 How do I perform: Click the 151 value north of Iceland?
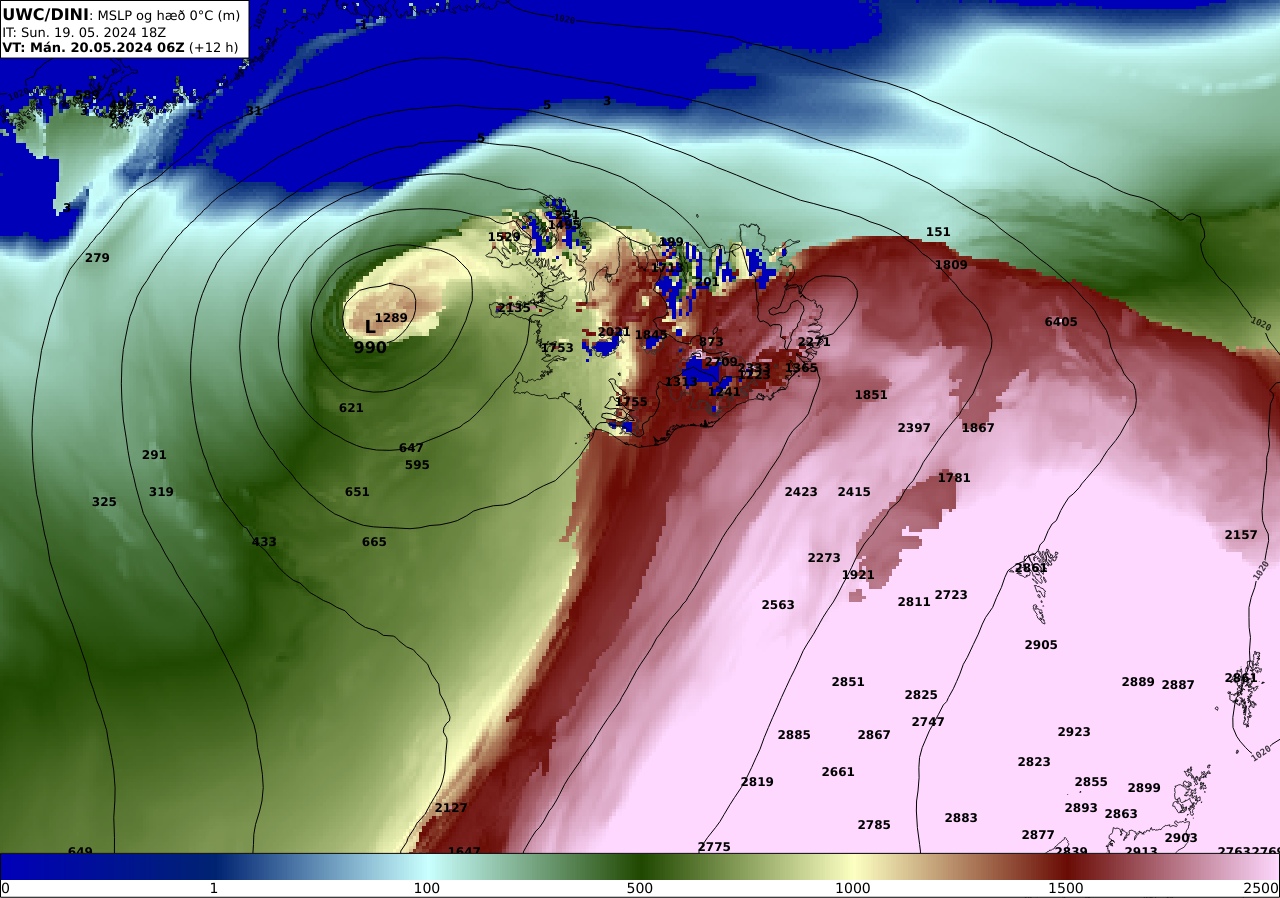[938, 232]
